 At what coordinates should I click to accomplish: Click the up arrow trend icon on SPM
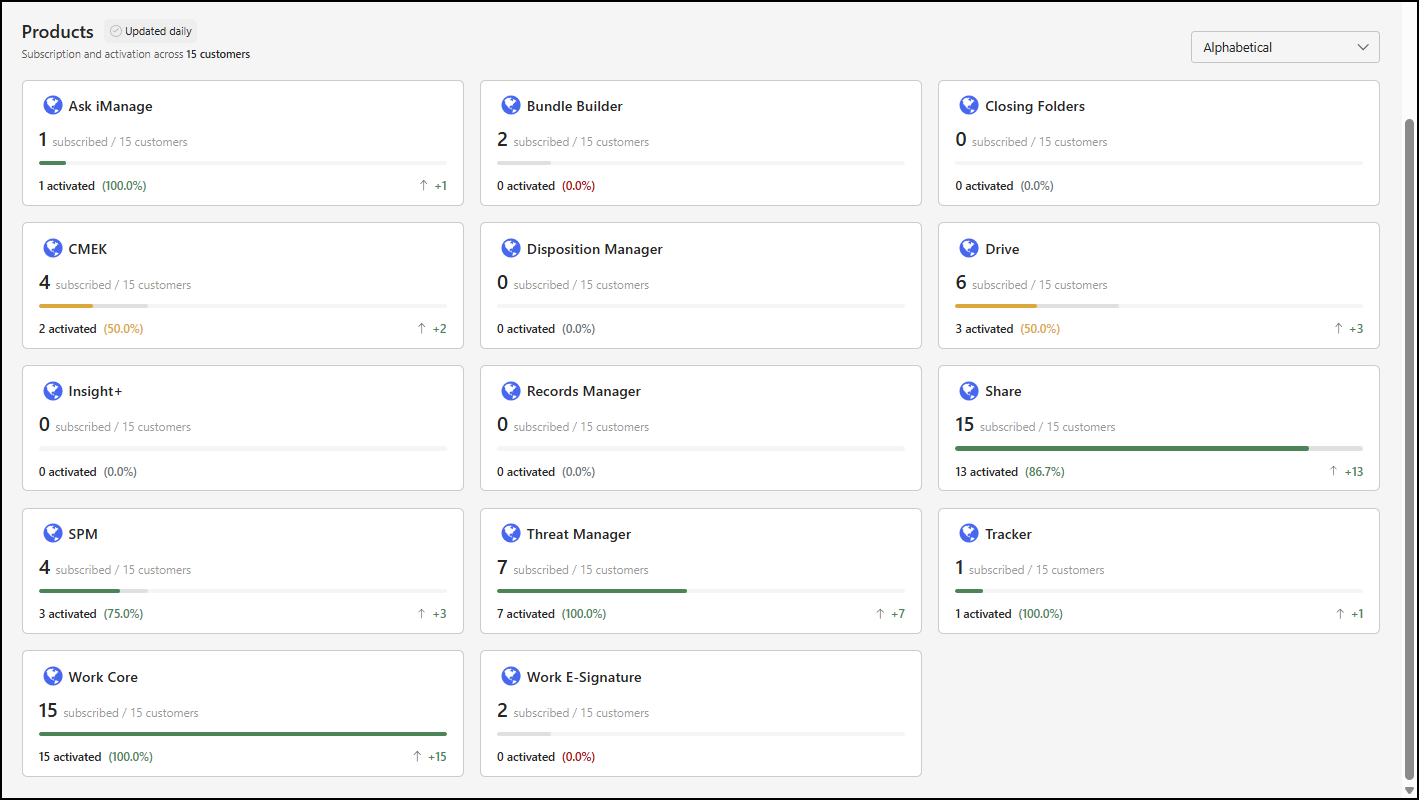[x=422, y=614]
